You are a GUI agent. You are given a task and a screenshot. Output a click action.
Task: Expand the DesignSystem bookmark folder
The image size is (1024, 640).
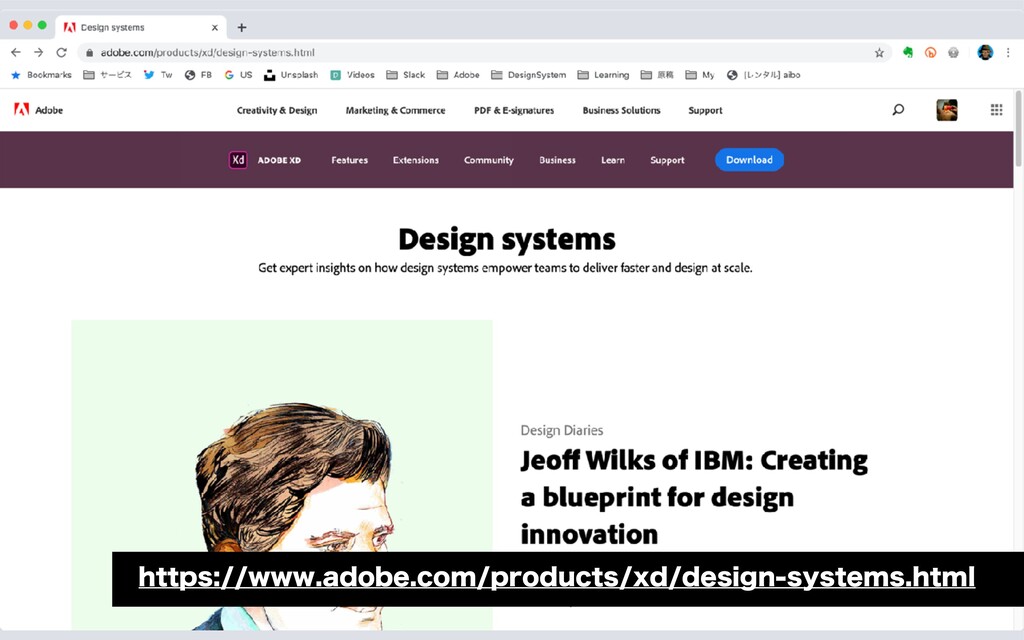pyautogui.click(x=528, y=75)
